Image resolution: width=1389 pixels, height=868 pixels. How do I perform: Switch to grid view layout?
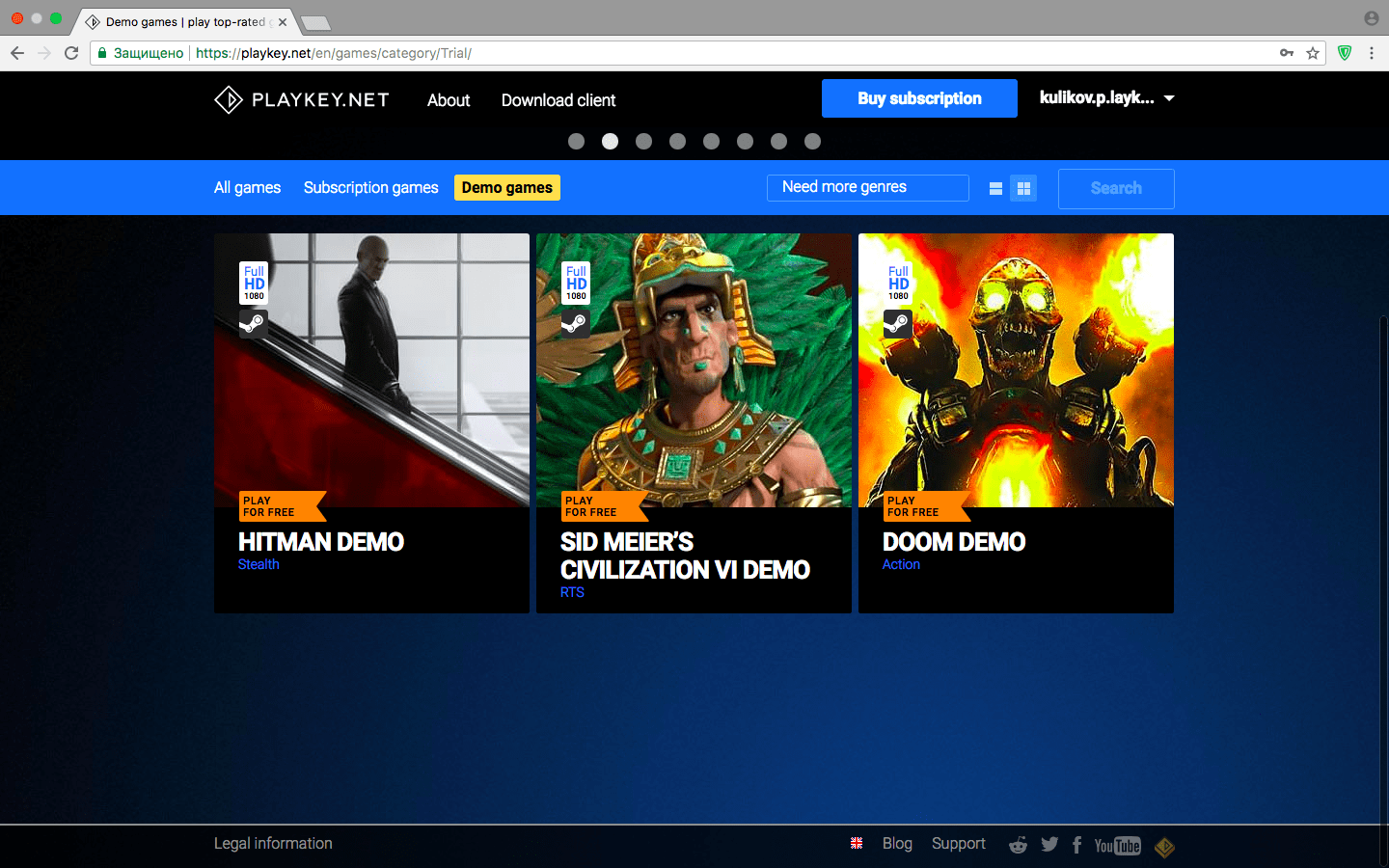[x=1023, y=189]
